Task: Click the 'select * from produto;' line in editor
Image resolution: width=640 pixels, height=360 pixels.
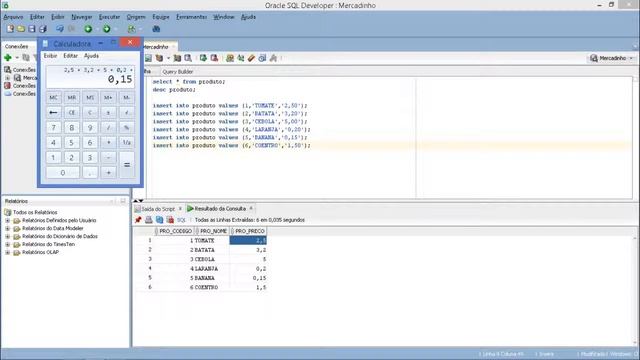Action: click(x=189, y=82)
